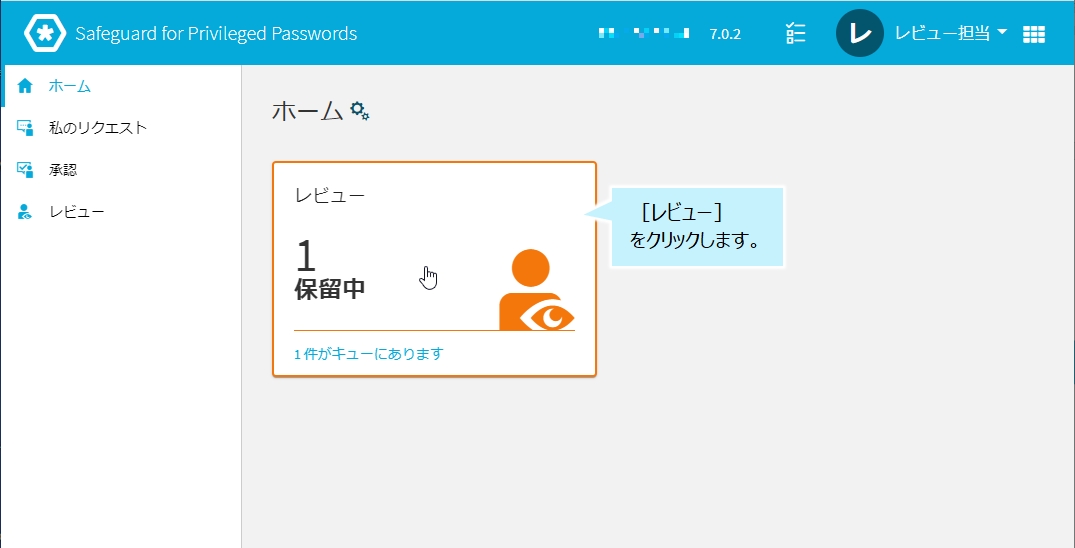1075x548 pixels.
Task: Expand the レビュー担当 user dropdown arrow
Action: [x=1002, y=32]
